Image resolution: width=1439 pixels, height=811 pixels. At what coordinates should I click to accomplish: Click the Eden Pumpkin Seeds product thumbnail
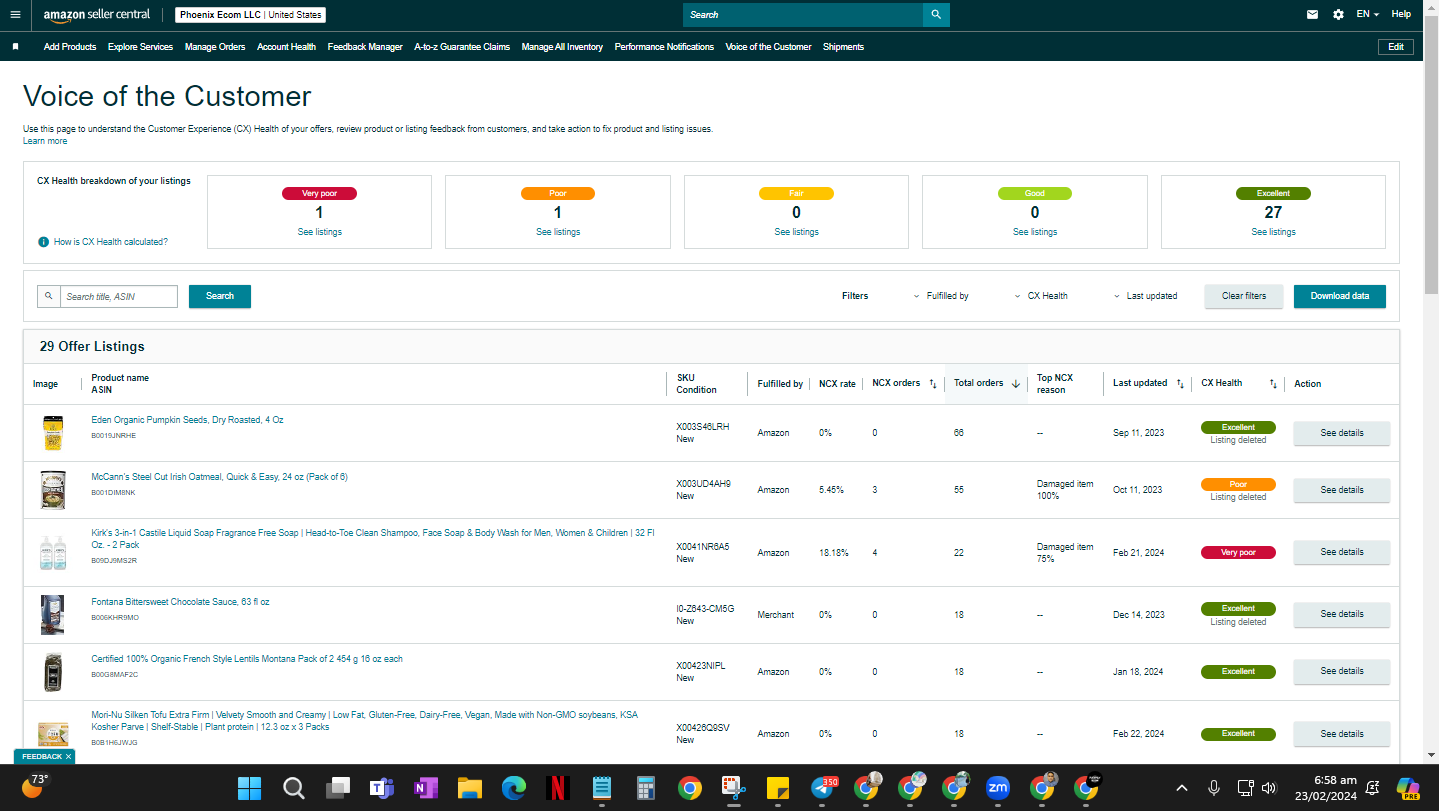click(52, 433)
